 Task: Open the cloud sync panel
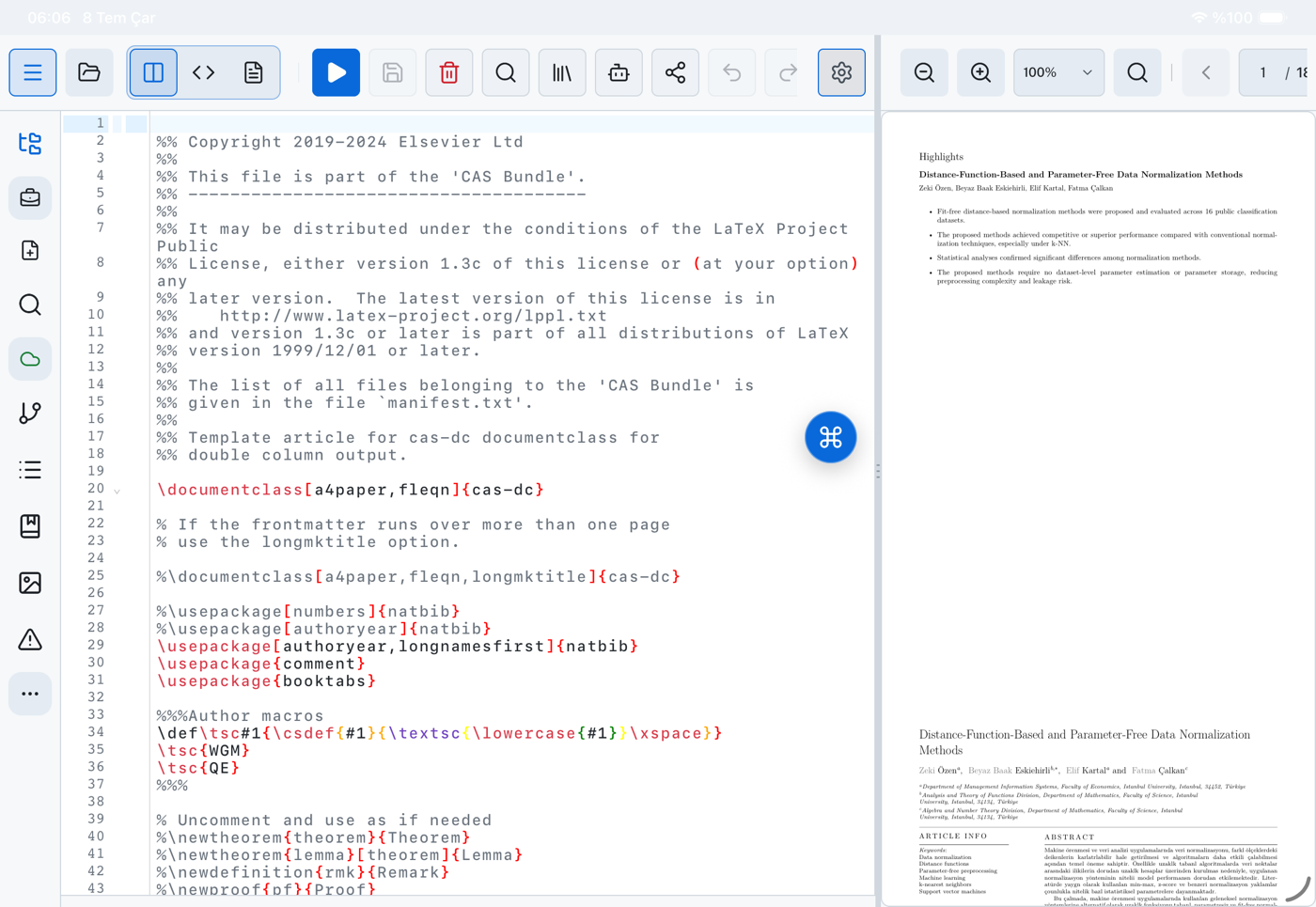pyautogui.click(x=30, y=359)
